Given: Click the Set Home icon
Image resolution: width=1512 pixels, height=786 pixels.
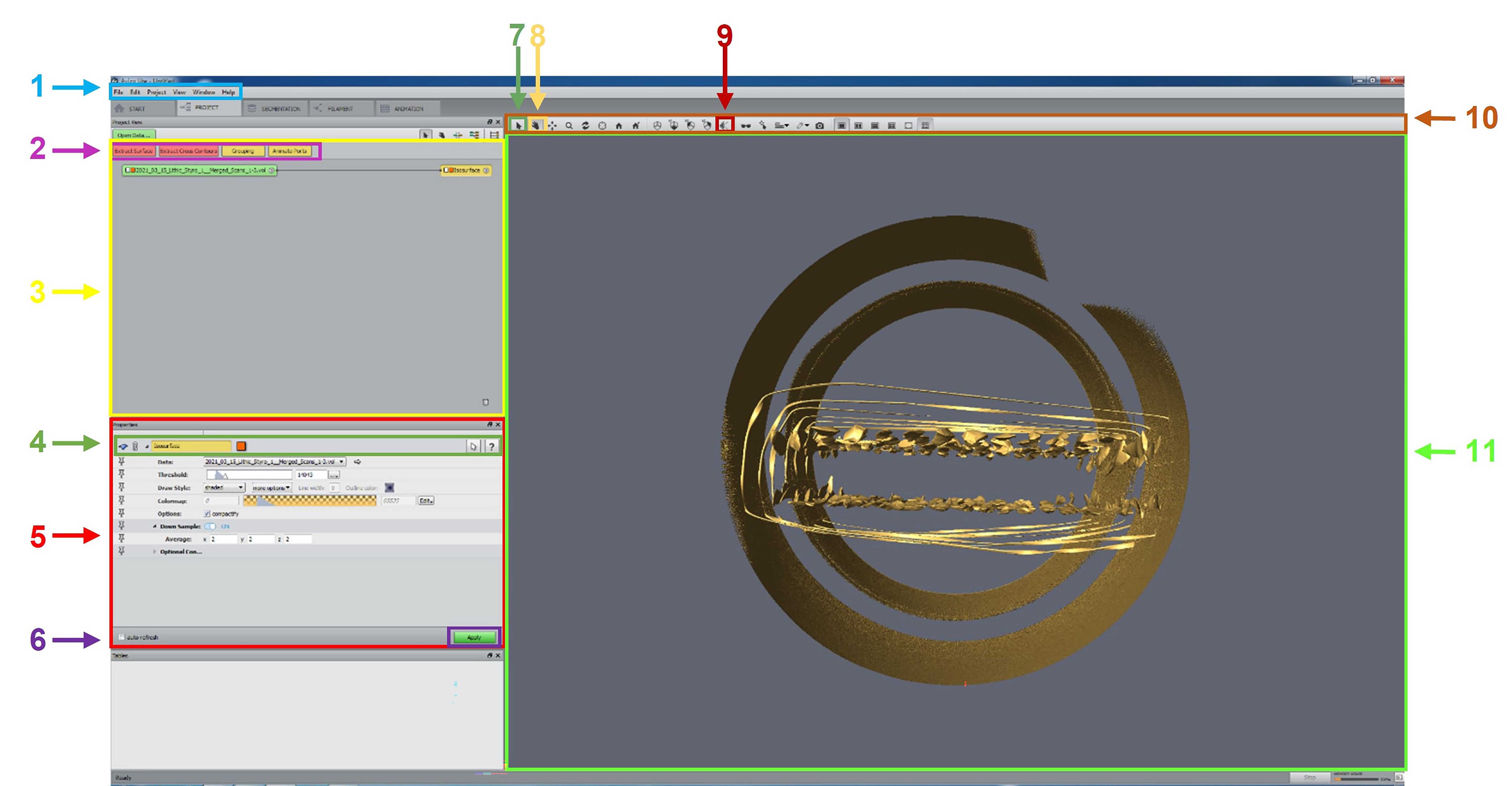Looking at the screenshot, I should pyautogui.click(x=636, y=125).
